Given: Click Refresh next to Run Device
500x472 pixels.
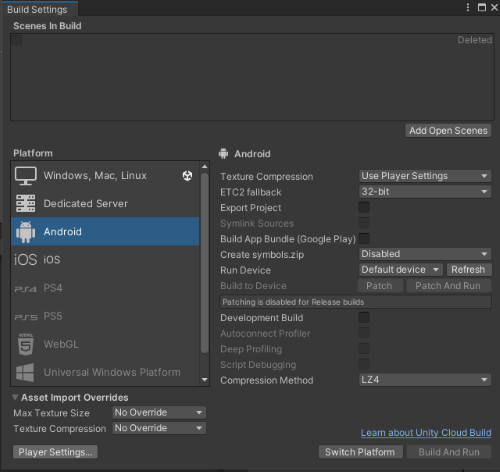Looking at the screenshot, I should coord(468,270).
